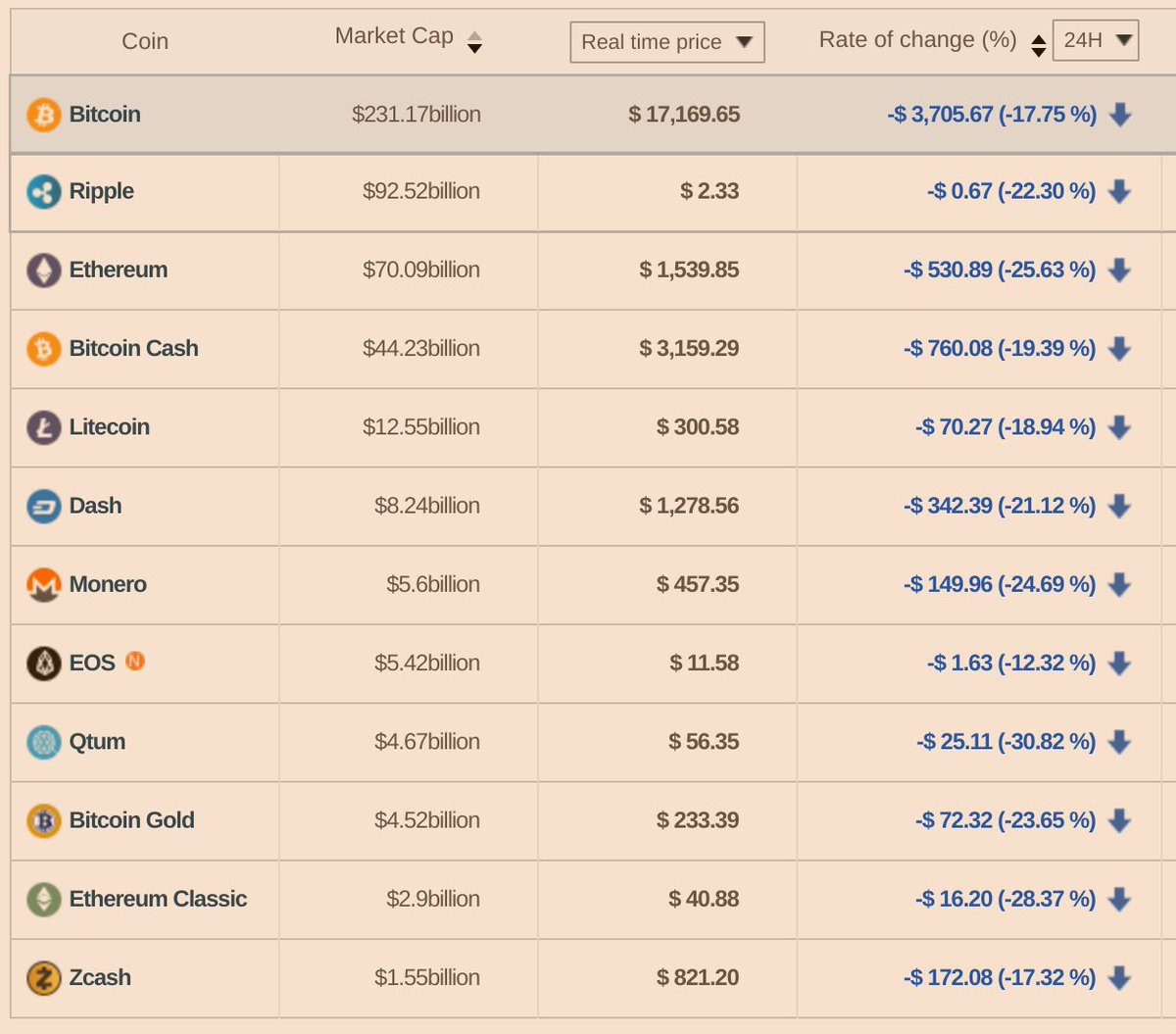This screenshot has height=1034, width=1176.
Task: Open the Ethereum Classic name link
Action: (159, 899)
